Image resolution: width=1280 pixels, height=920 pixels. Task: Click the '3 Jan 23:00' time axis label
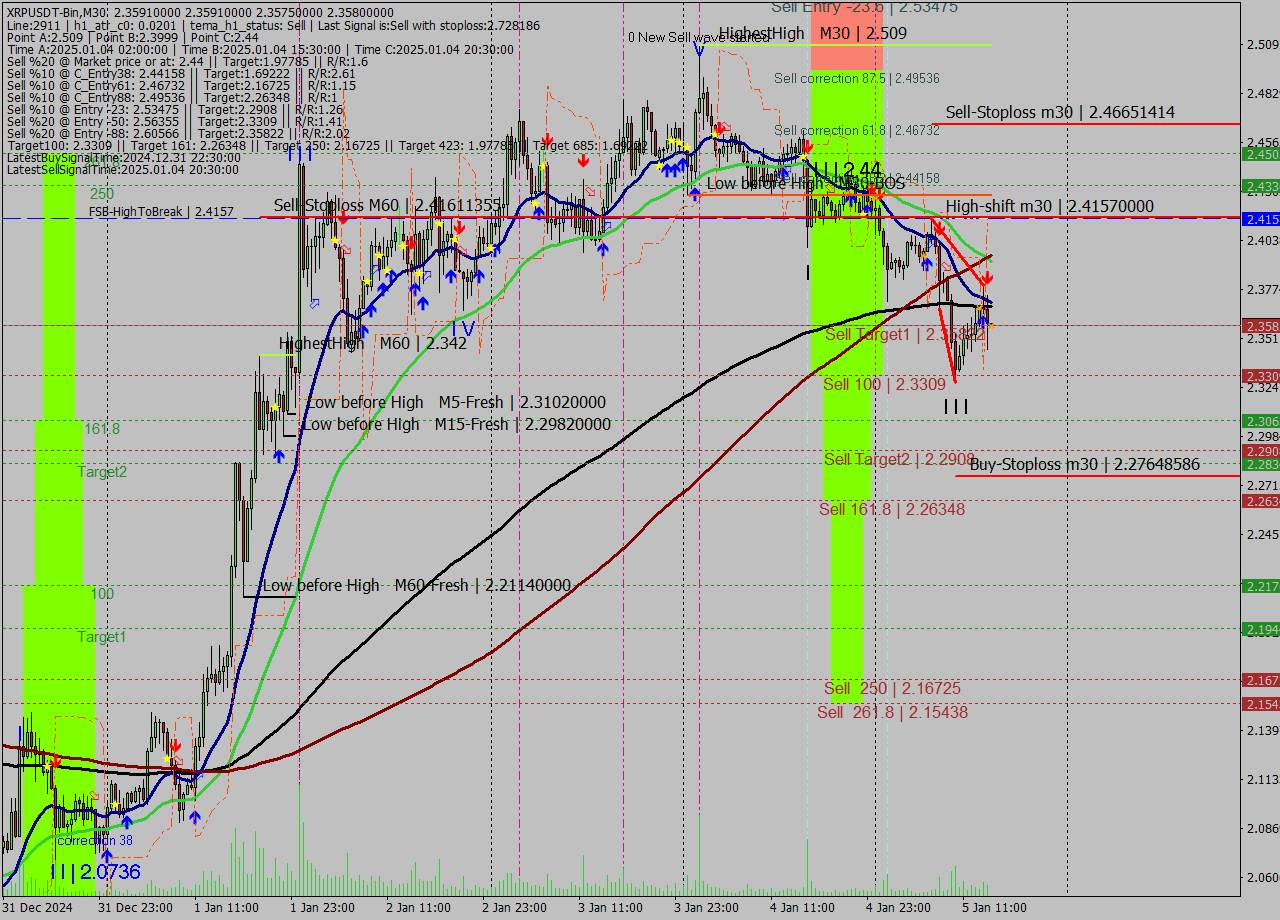[x=706, y=908]
